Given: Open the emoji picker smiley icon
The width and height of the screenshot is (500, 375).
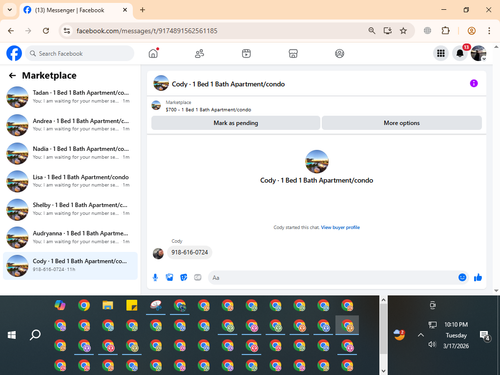Looking at the screenshot, I should [462, 277].
